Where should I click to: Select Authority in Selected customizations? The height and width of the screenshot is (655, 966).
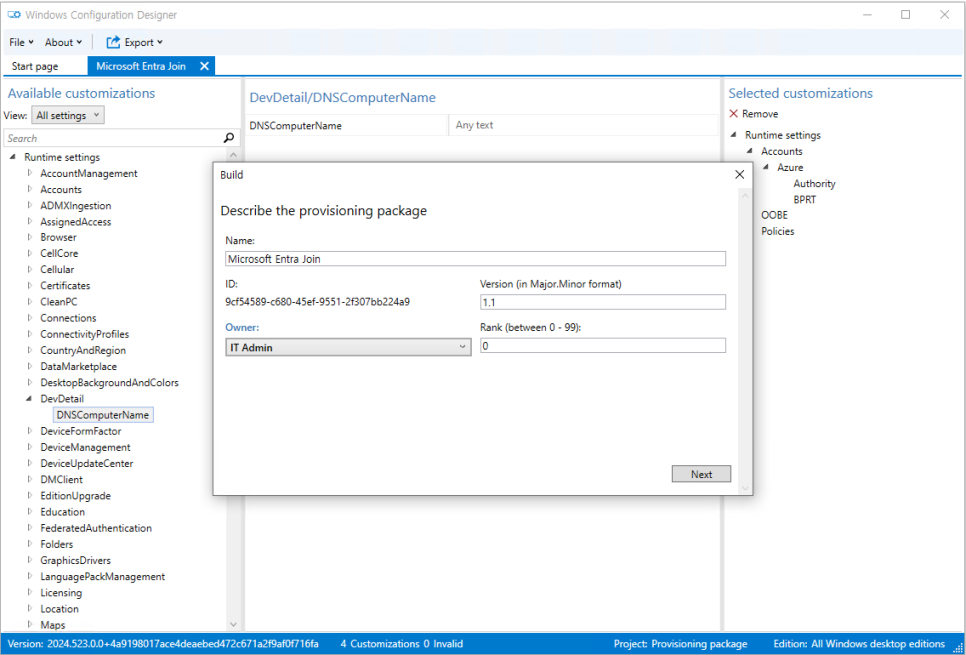[814, 183]
